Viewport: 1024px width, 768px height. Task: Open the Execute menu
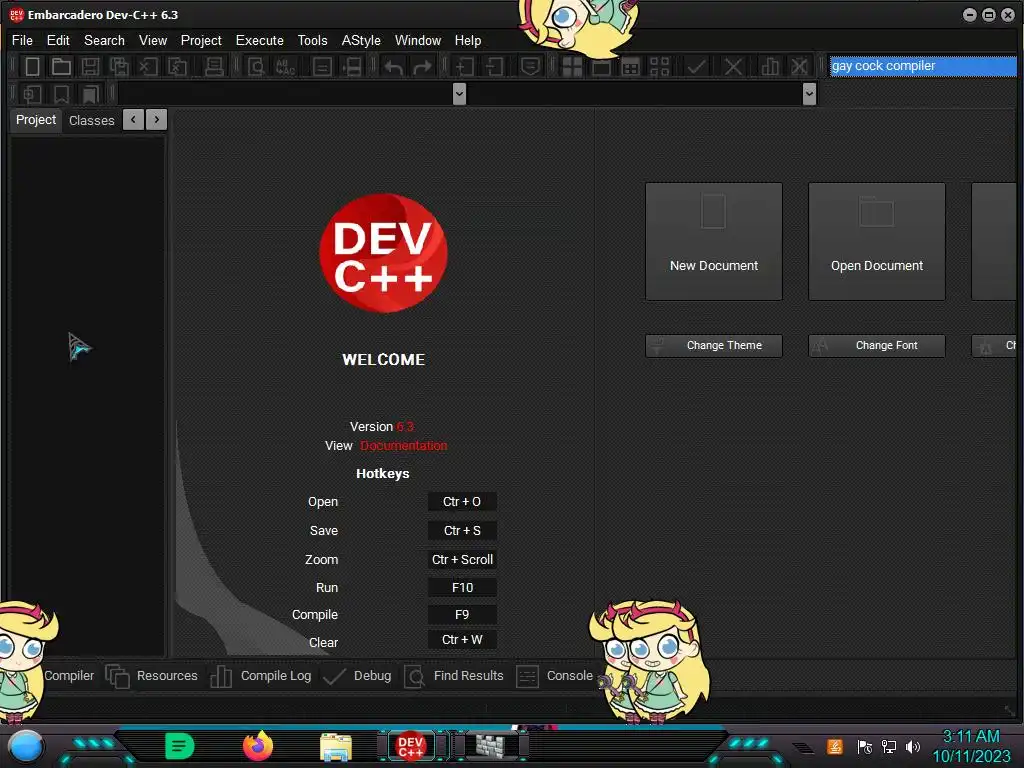pyautogui.click(x=259, y=40)
